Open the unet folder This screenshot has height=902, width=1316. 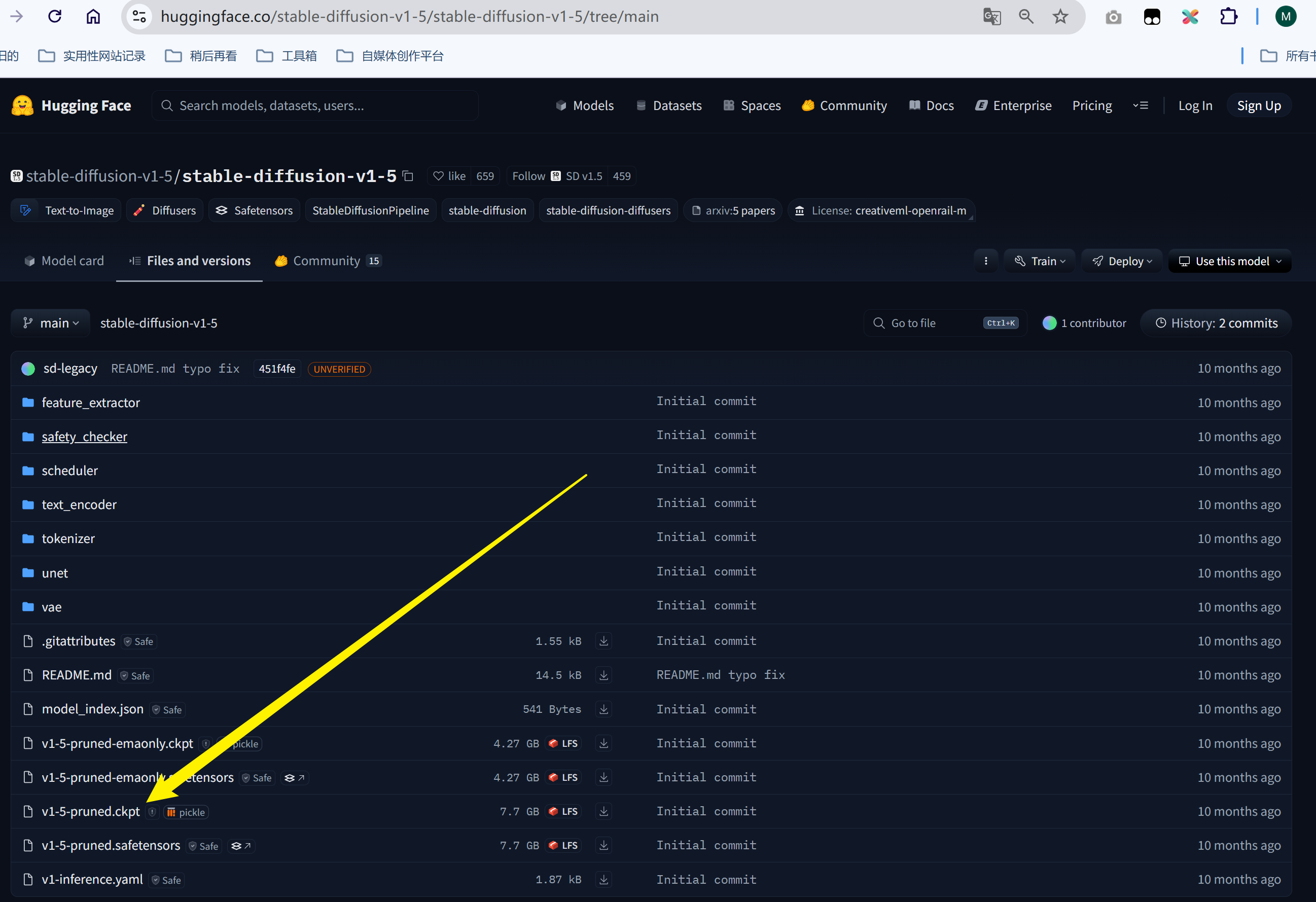[x=54, y=573]
